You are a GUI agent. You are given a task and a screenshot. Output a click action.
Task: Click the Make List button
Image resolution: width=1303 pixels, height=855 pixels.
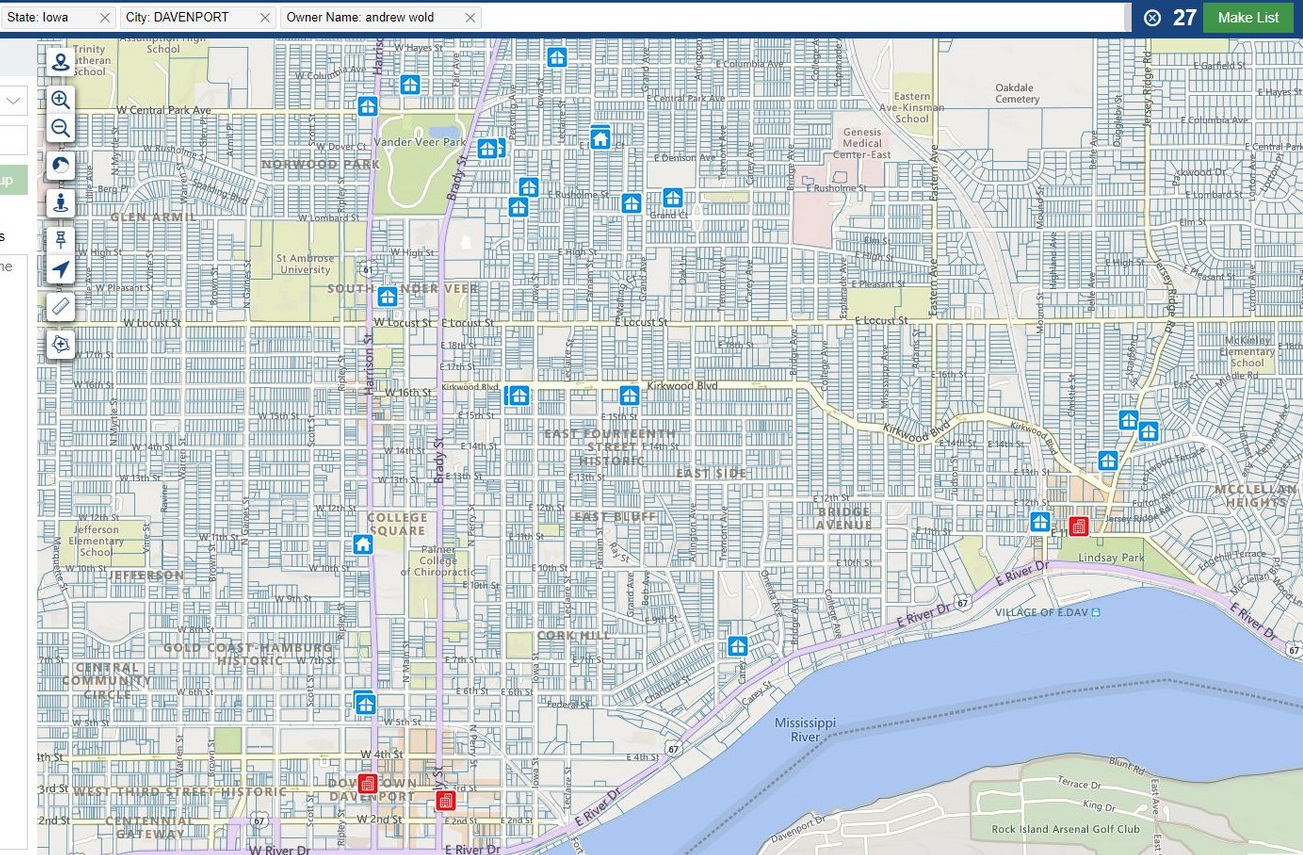(1247, 17)
